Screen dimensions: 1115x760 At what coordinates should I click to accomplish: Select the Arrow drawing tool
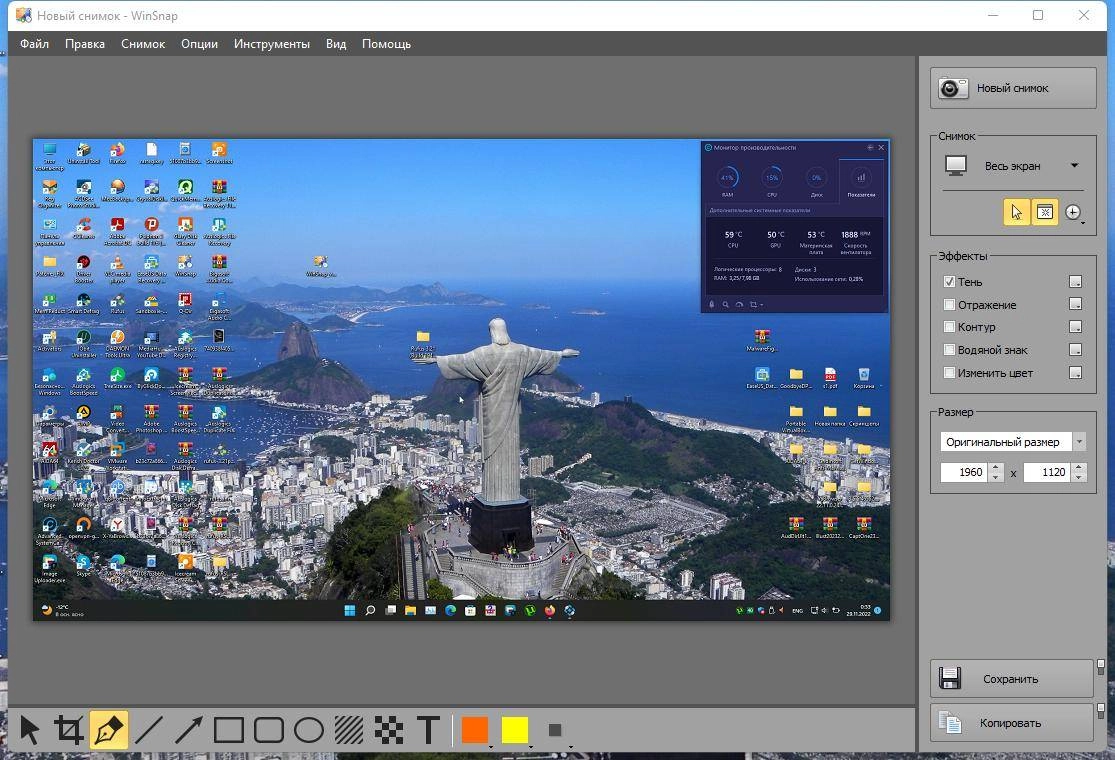pyautogui.click(x=188, y=730)
